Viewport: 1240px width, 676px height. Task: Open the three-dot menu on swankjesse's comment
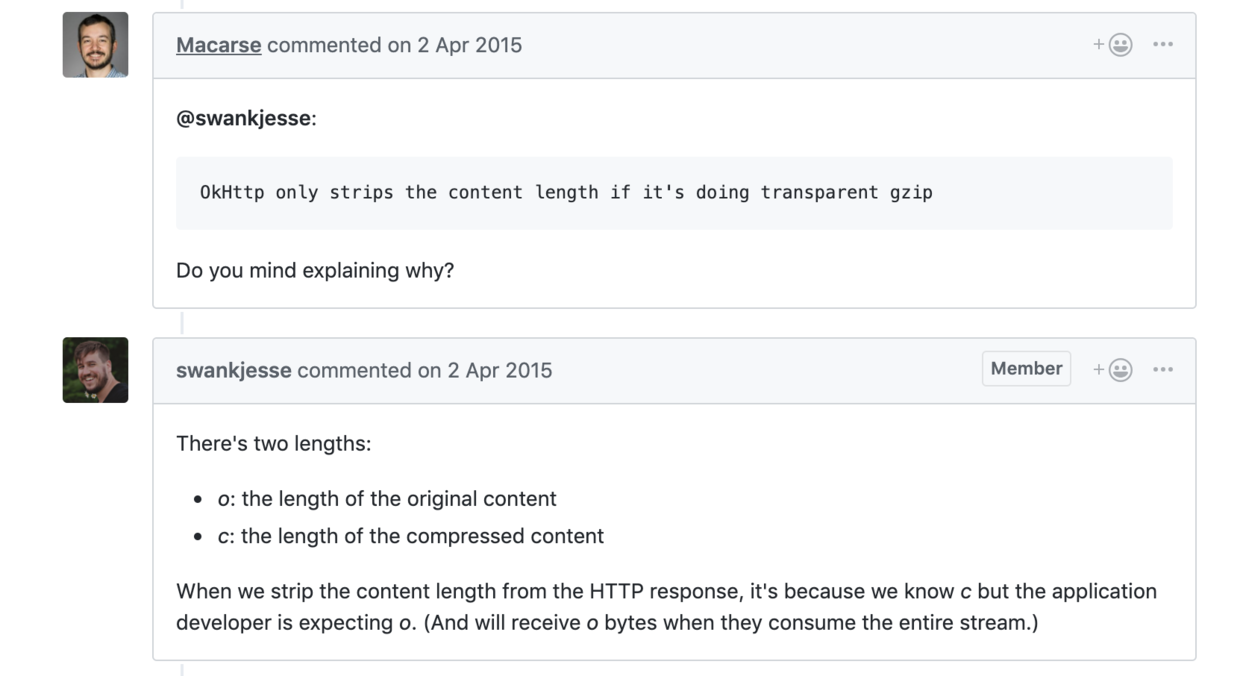pos(1163,370)
